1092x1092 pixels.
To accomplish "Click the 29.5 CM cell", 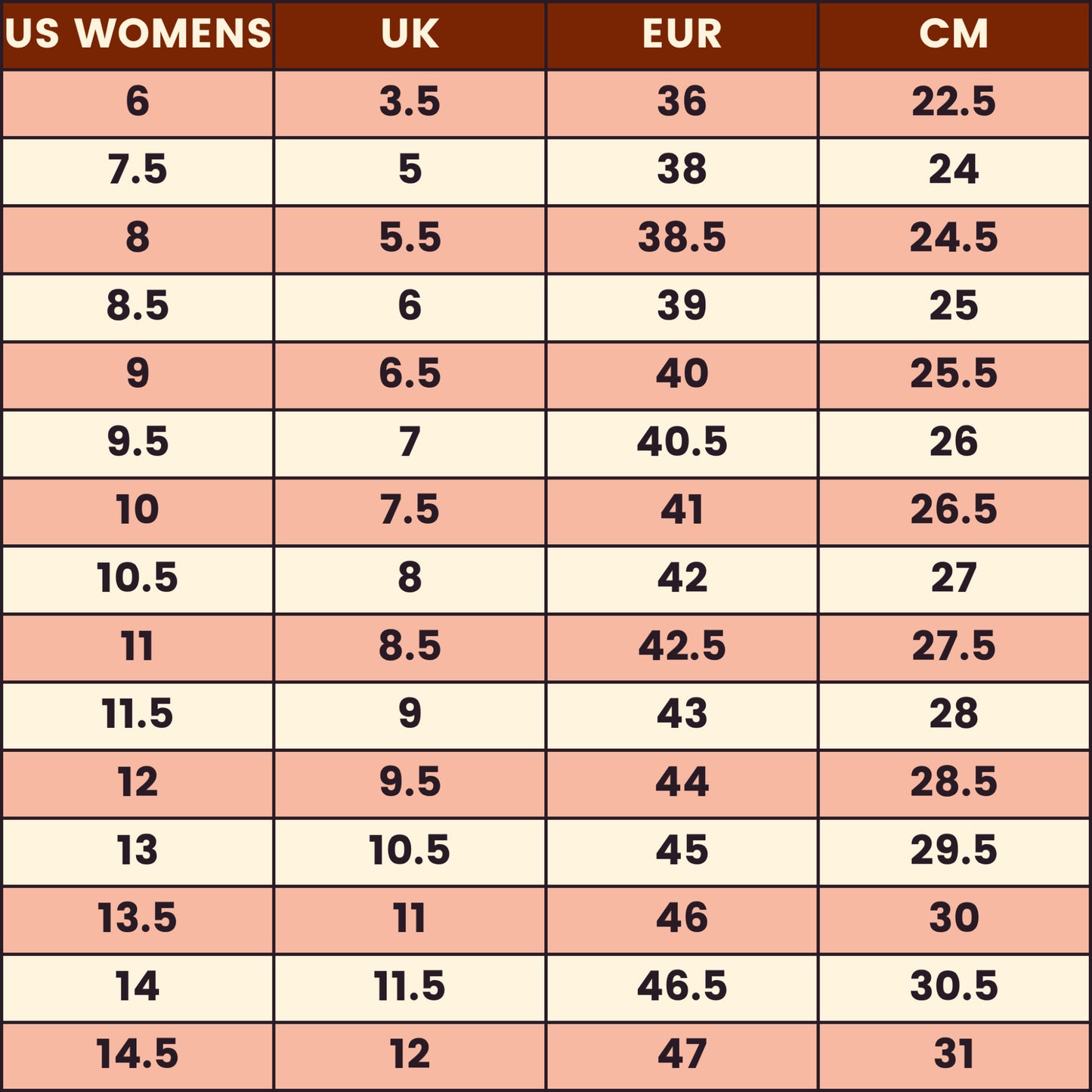I will [x=954, y=850].
